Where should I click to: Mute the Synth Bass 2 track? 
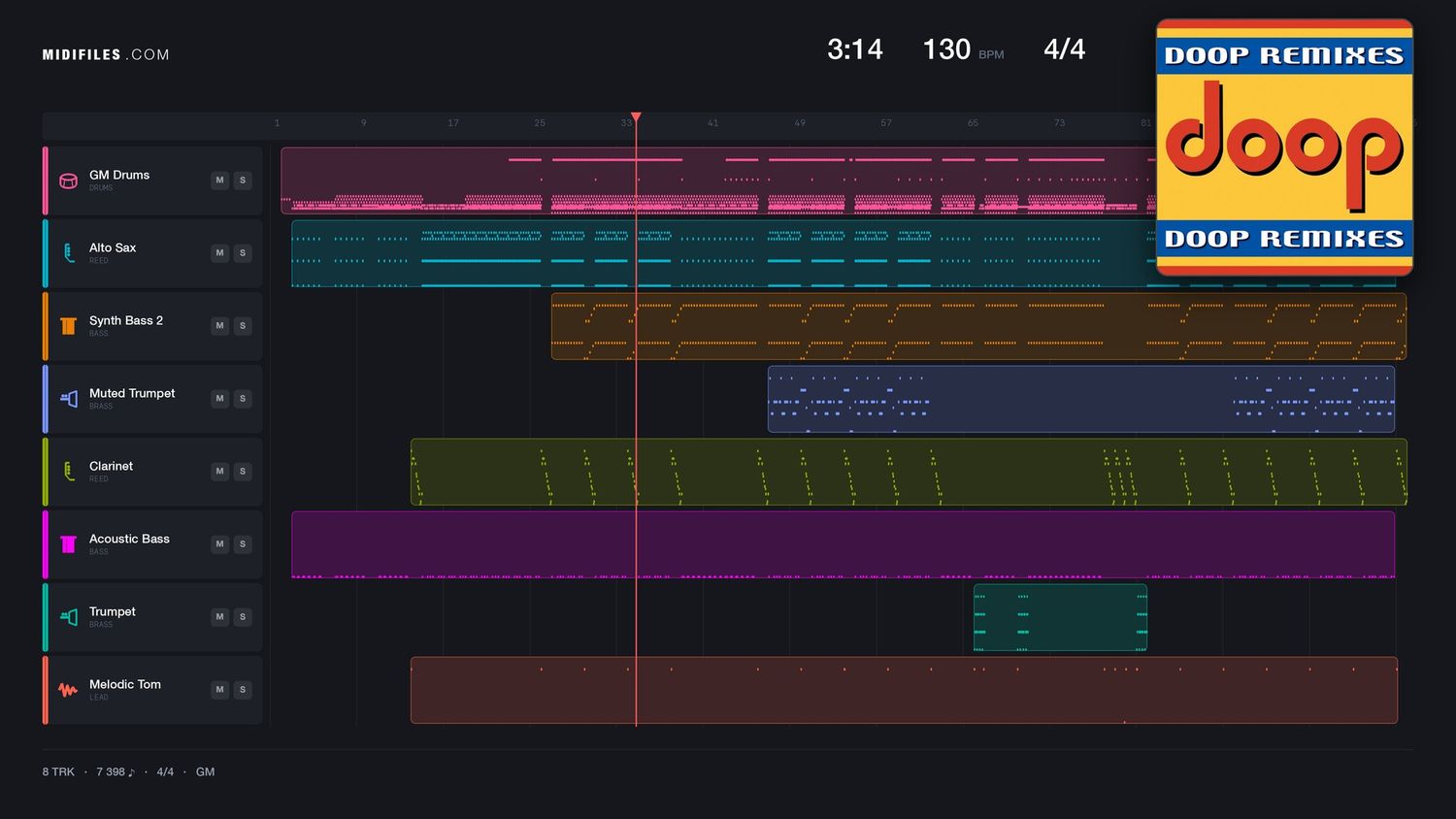pyautogui.click(x=220, y=326)
